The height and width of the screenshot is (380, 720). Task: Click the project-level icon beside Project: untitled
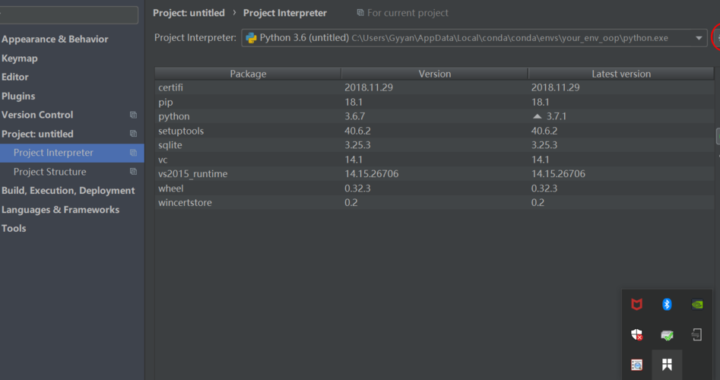click(x=133, y=134)
